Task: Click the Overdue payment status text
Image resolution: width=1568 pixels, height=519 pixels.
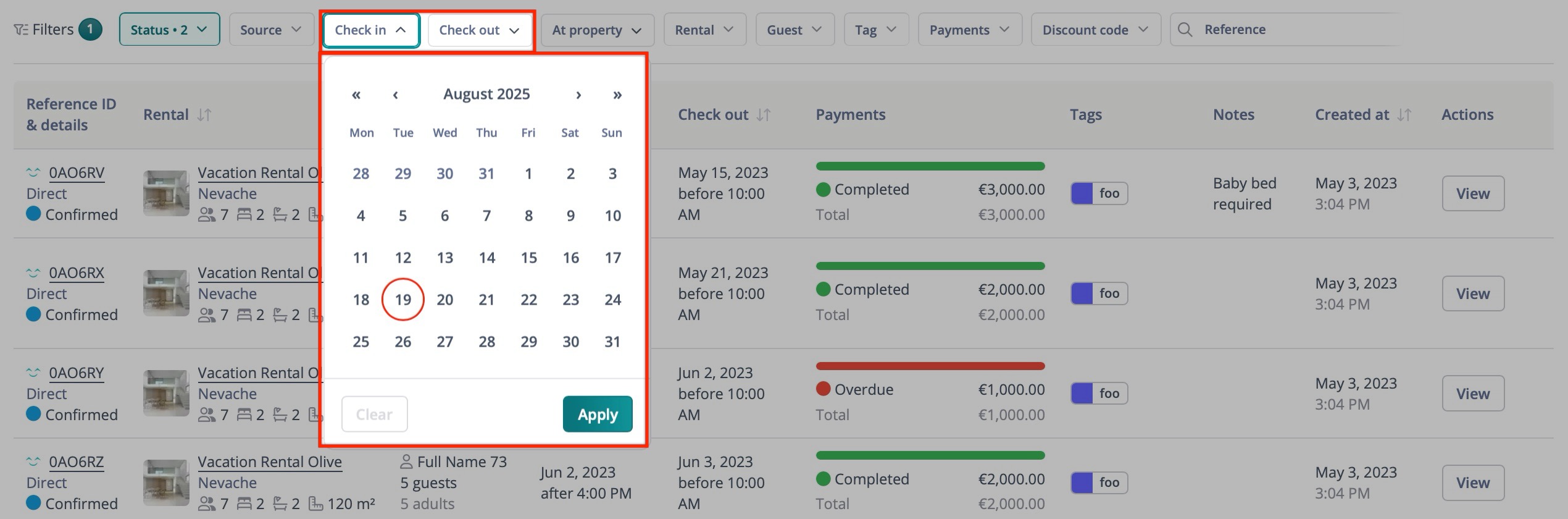Action: click(864, 390)
